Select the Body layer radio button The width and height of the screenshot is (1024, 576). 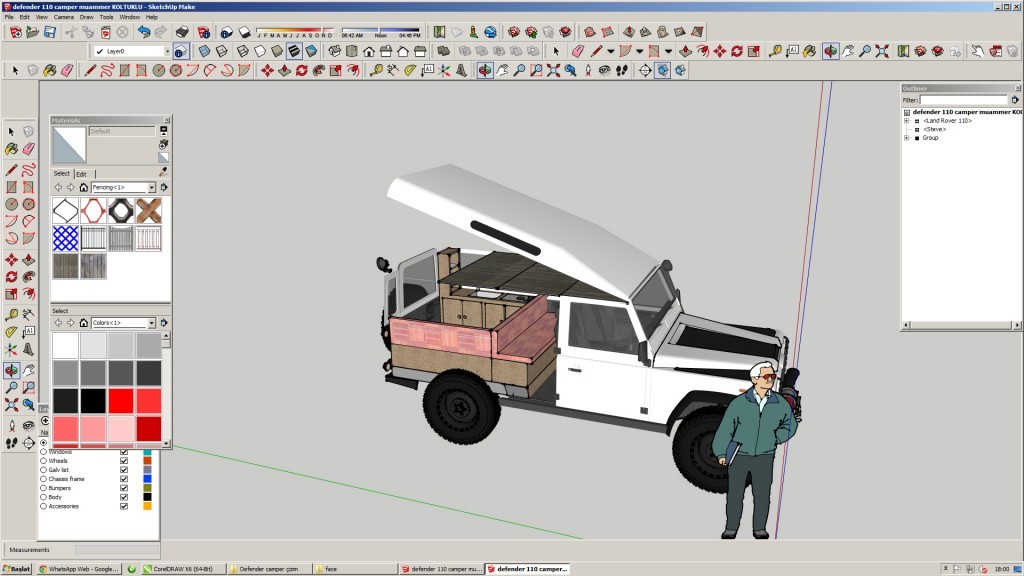[x=43, y=497]
